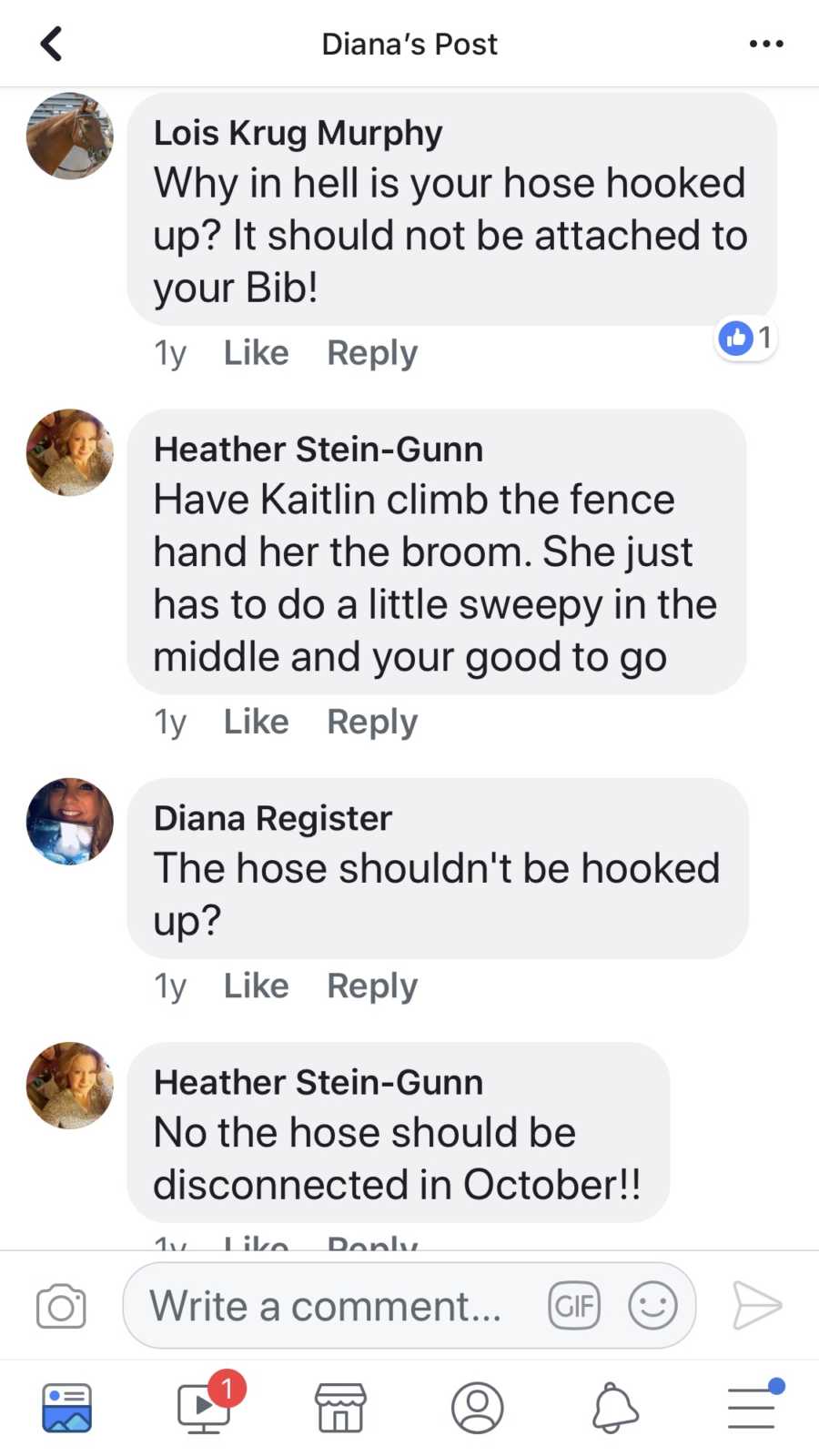Like Heather's sweepy comment
Viewport: 819px width, 1456px height.
pyautogui.click(x=257, y=722)
